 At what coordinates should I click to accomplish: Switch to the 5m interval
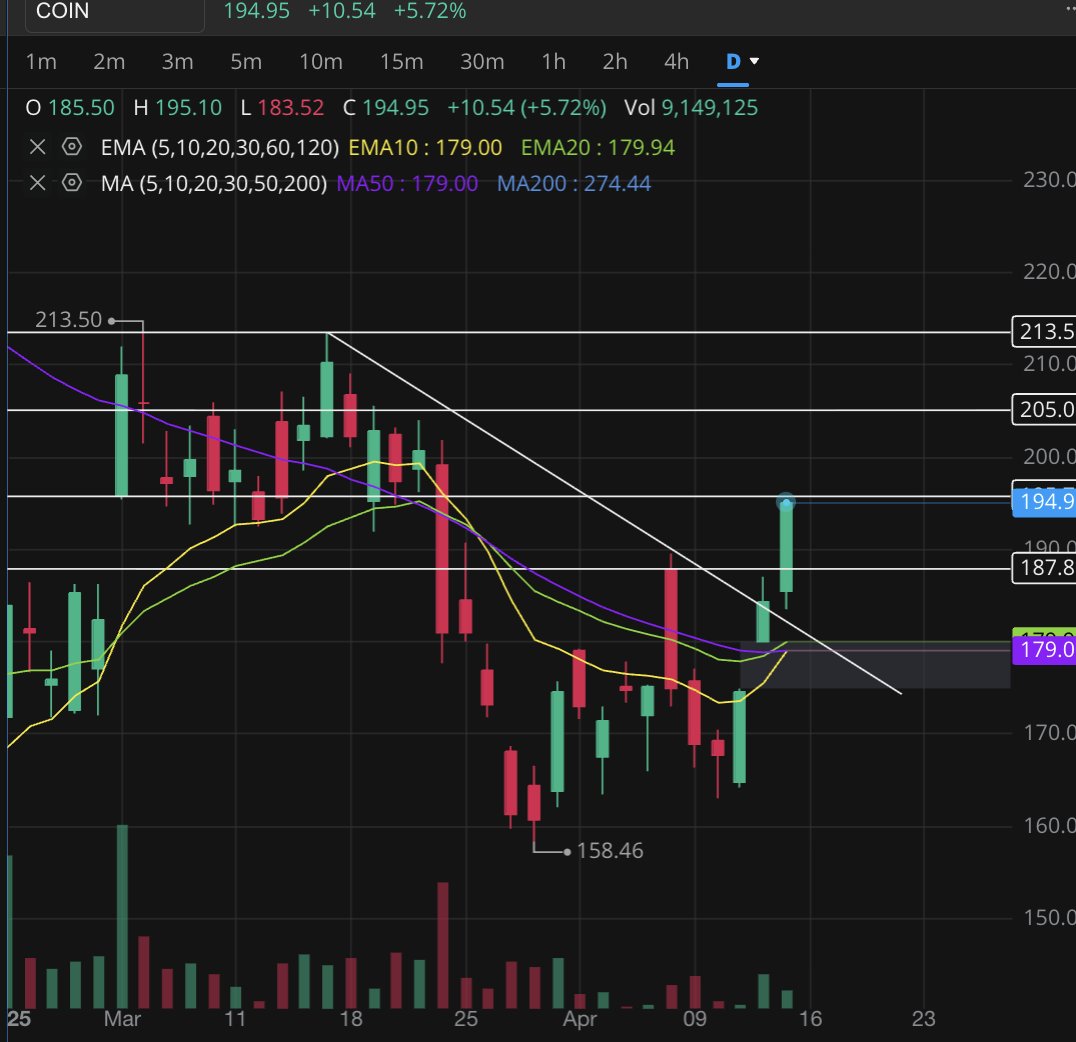tap(246, 62)
